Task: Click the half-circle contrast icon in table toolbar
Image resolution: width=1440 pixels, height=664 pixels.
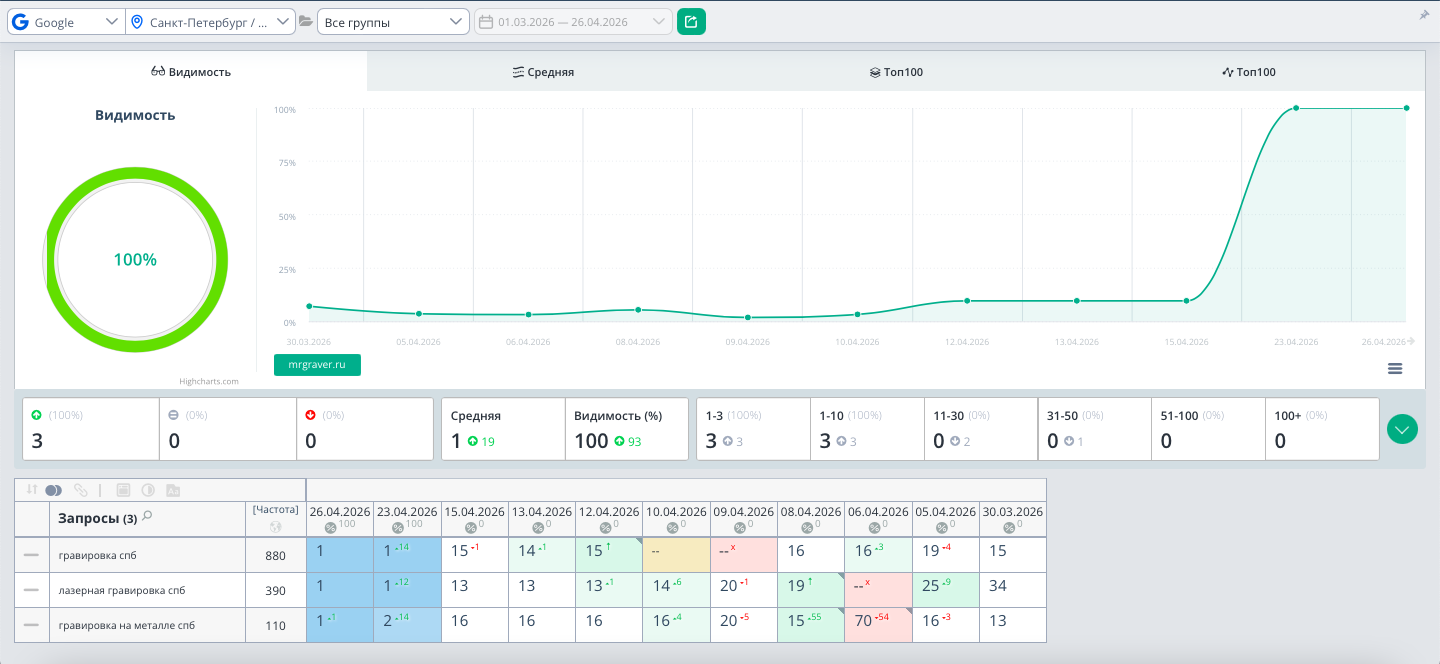Action: [148, 490]
